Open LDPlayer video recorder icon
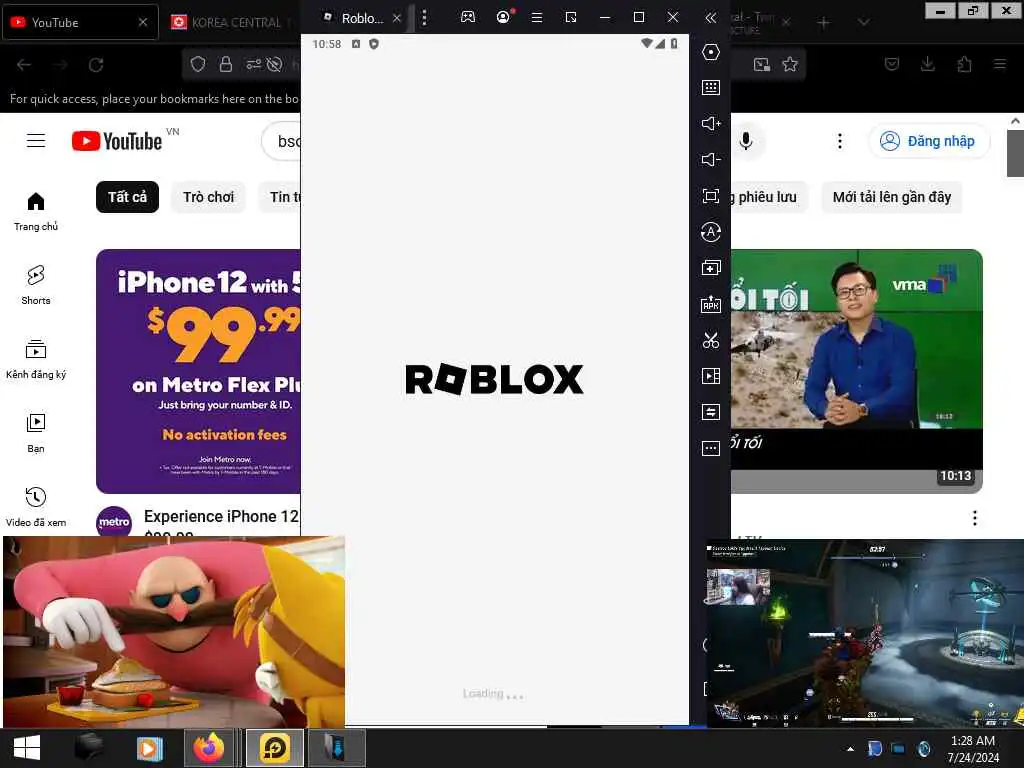Image resolution: width=1024 pixels, height=768 pixels. click(x=711, y=376)
